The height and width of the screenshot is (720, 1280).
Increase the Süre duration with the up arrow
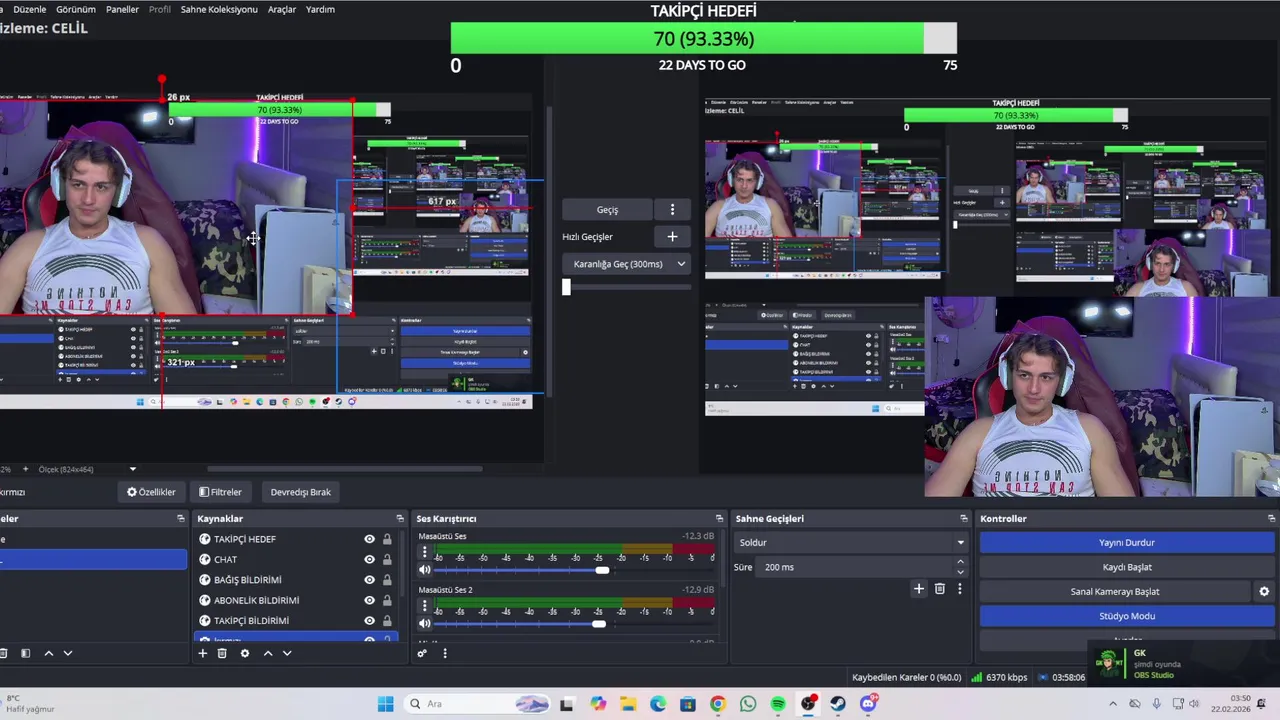[960, 562]
